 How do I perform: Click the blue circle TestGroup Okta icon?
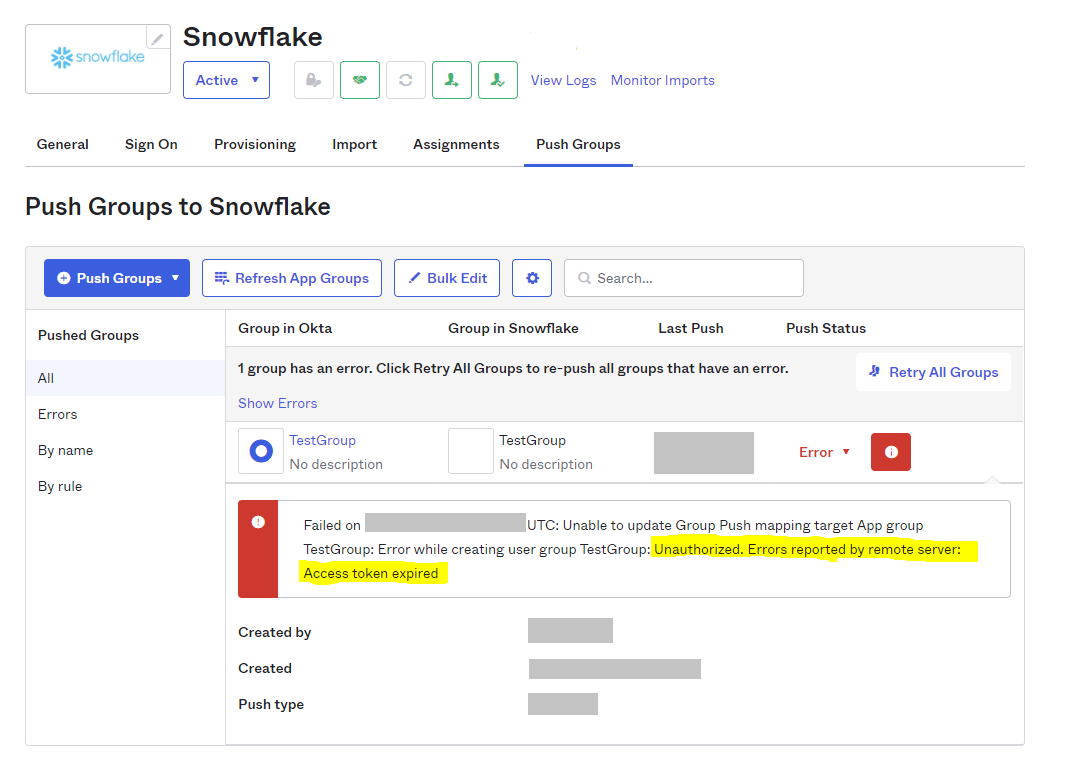(261, 452)
